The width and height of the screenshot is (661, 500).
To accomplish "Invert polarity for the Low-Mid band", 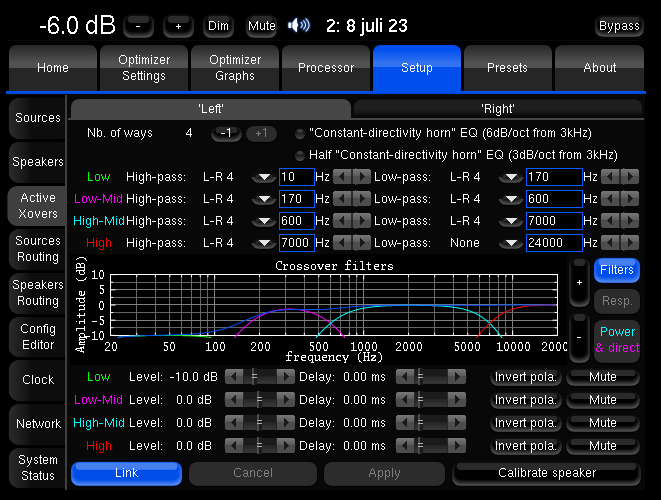I will pyautogui.click(x=525, y=399).
